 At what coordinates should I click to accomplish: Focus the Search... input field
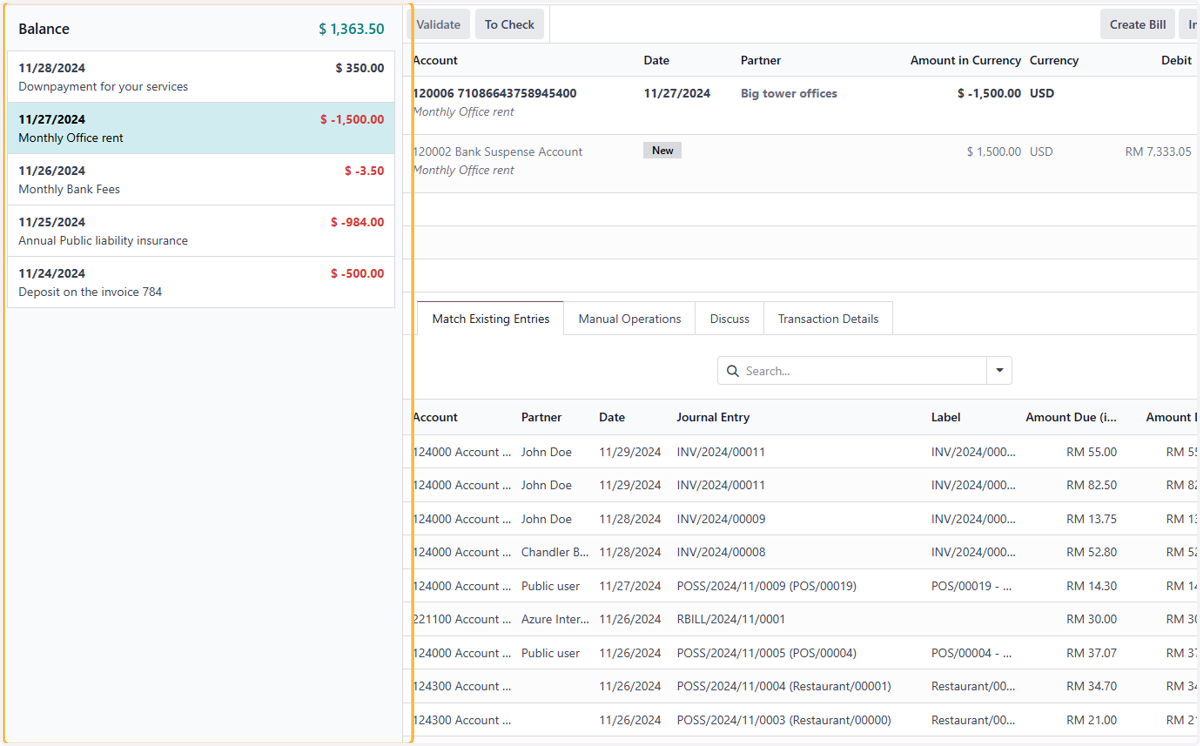pos(864,371)
